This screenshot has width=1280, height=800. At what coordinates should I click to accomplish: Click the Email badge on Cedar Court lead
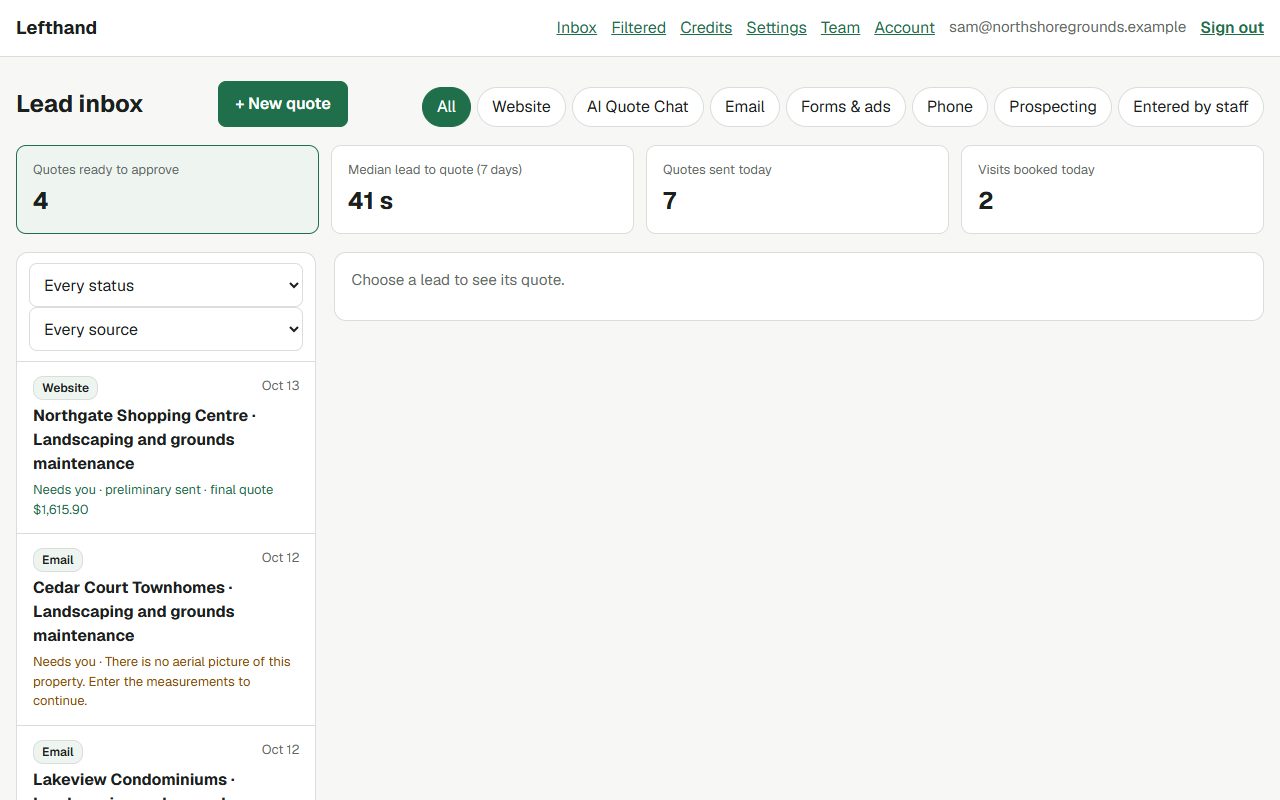(58, 560)
